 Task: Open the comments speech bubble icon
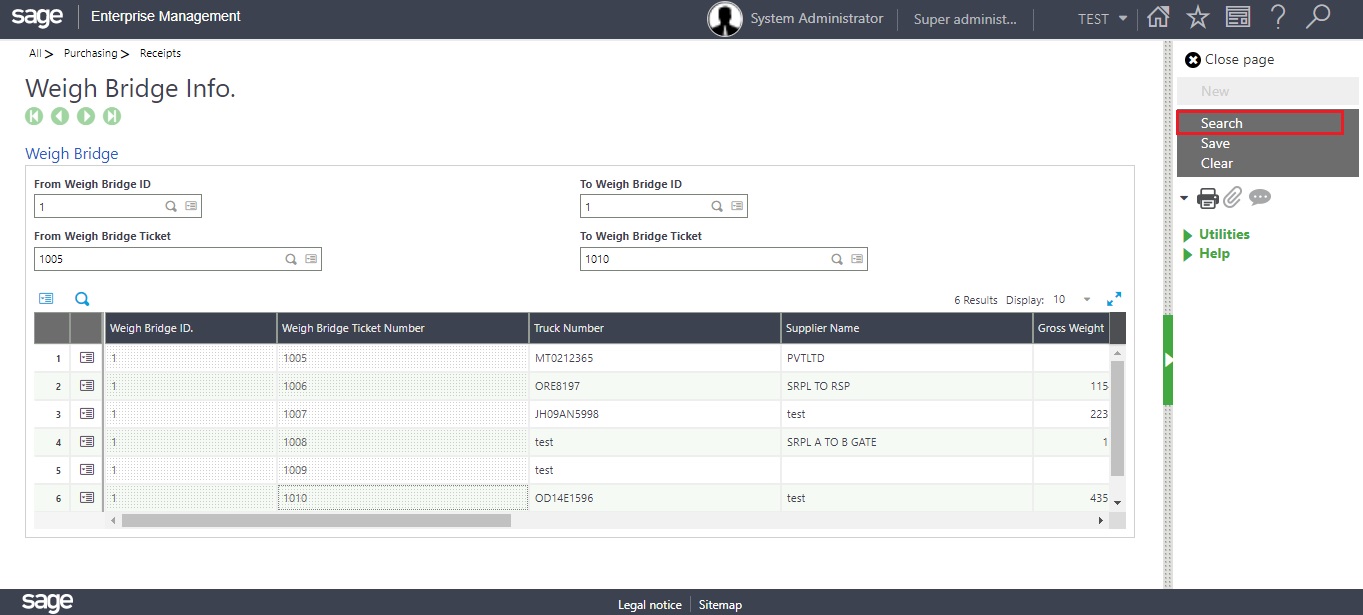point(1260,197)
